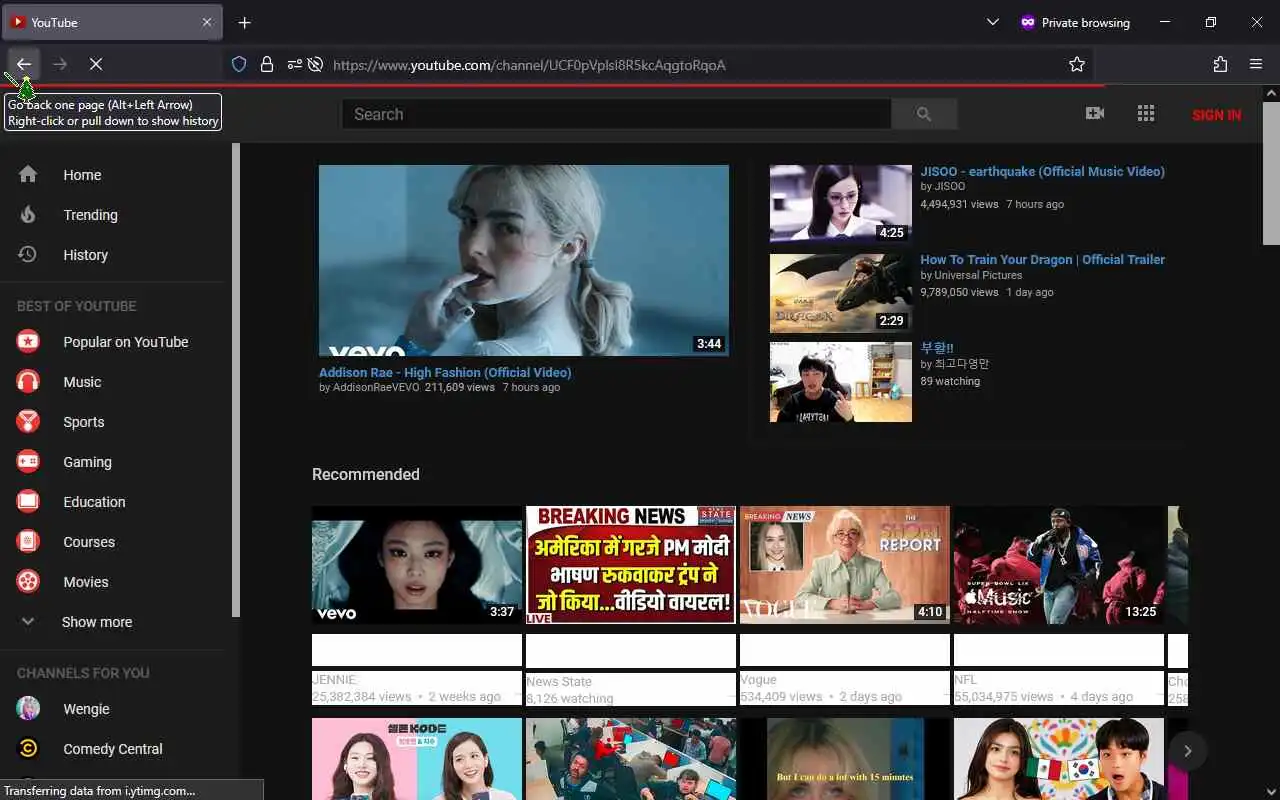
Task: Click the create video camera icon
Action: pos(1095,114)
